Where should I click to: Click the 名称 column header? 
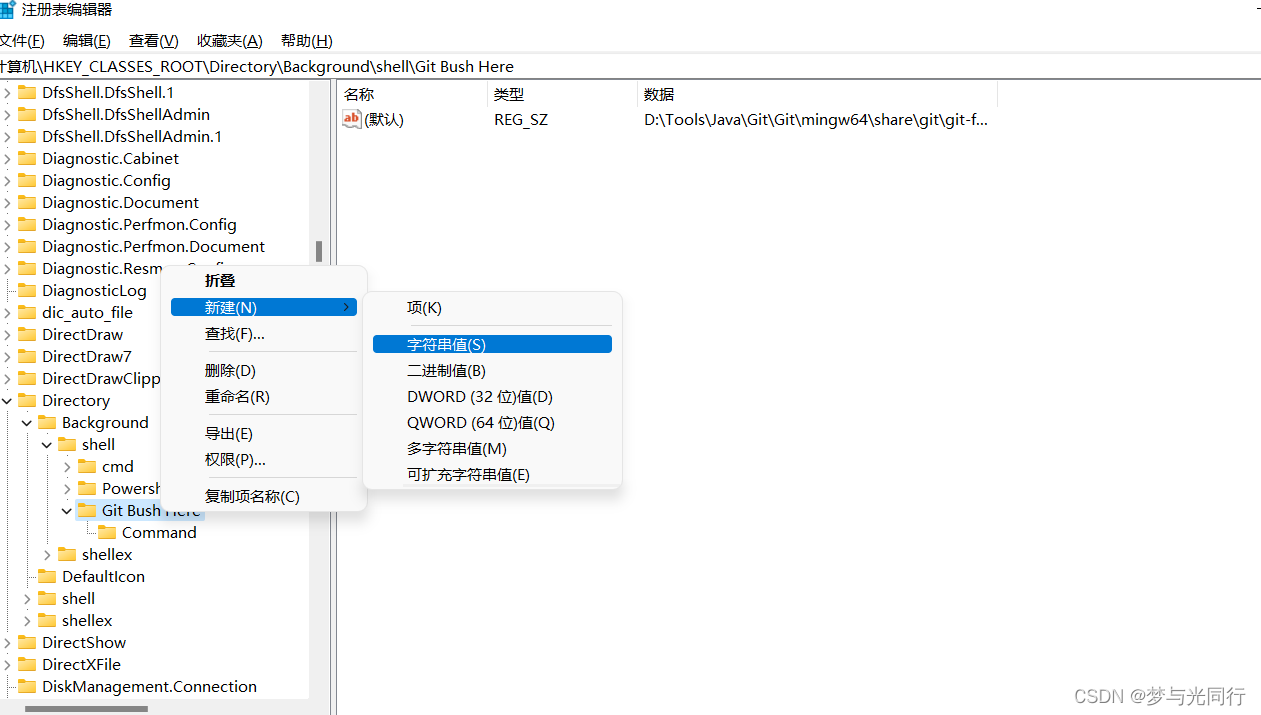point(412,94)
